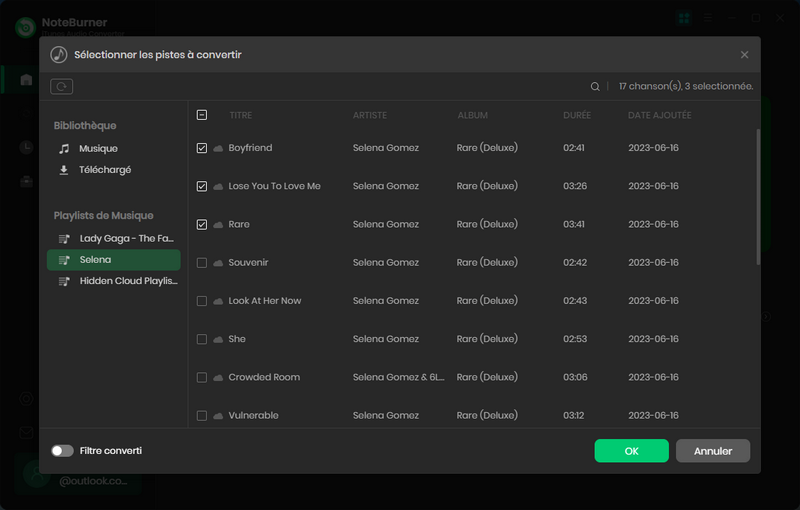The width and height of the screenshot is (800, 510).
Task: Click the Lose You To Love Me title
Action: (x=274, y=186)
